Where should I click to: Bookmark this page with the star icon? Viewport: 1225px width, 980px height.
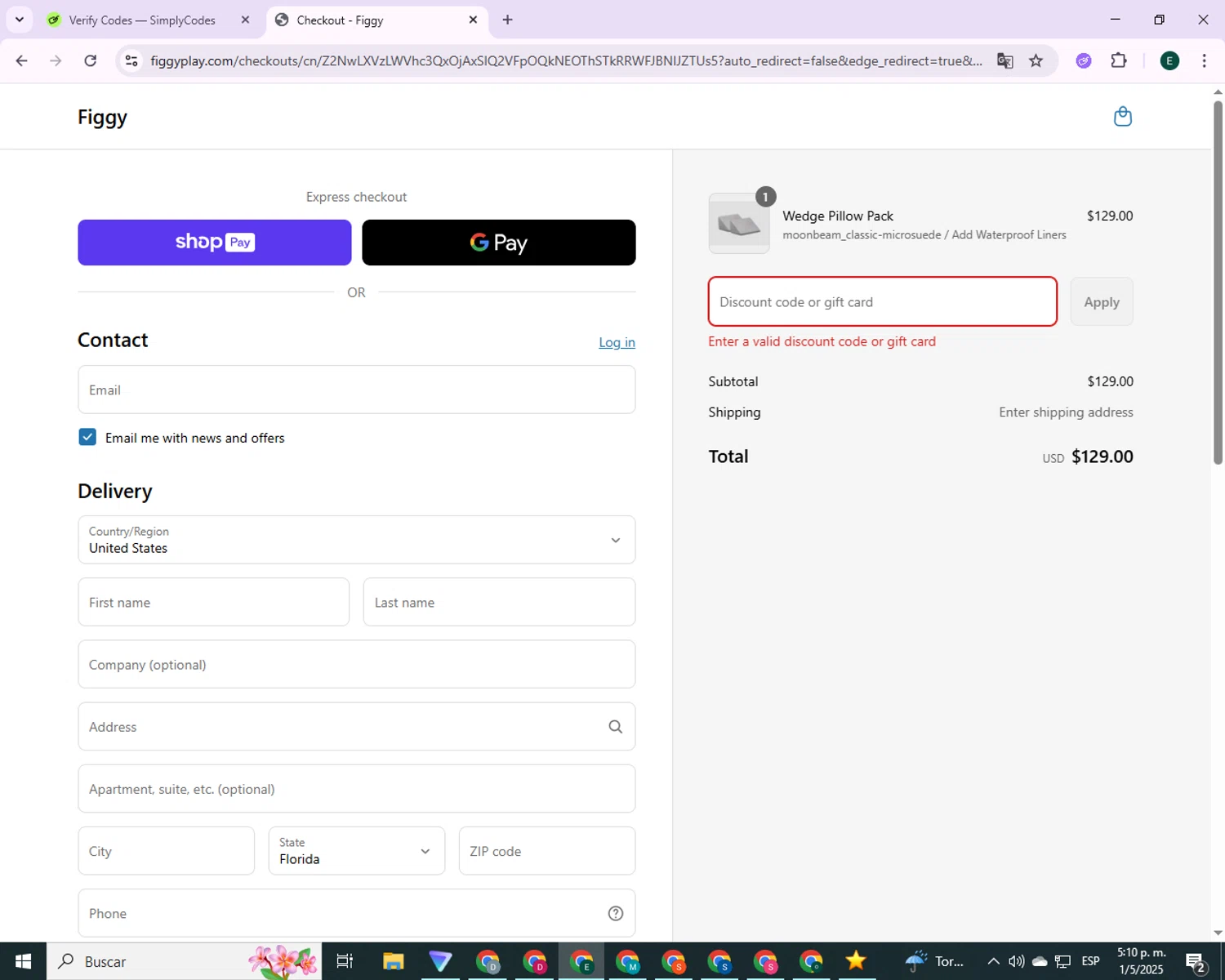[x=1036, y=60]
